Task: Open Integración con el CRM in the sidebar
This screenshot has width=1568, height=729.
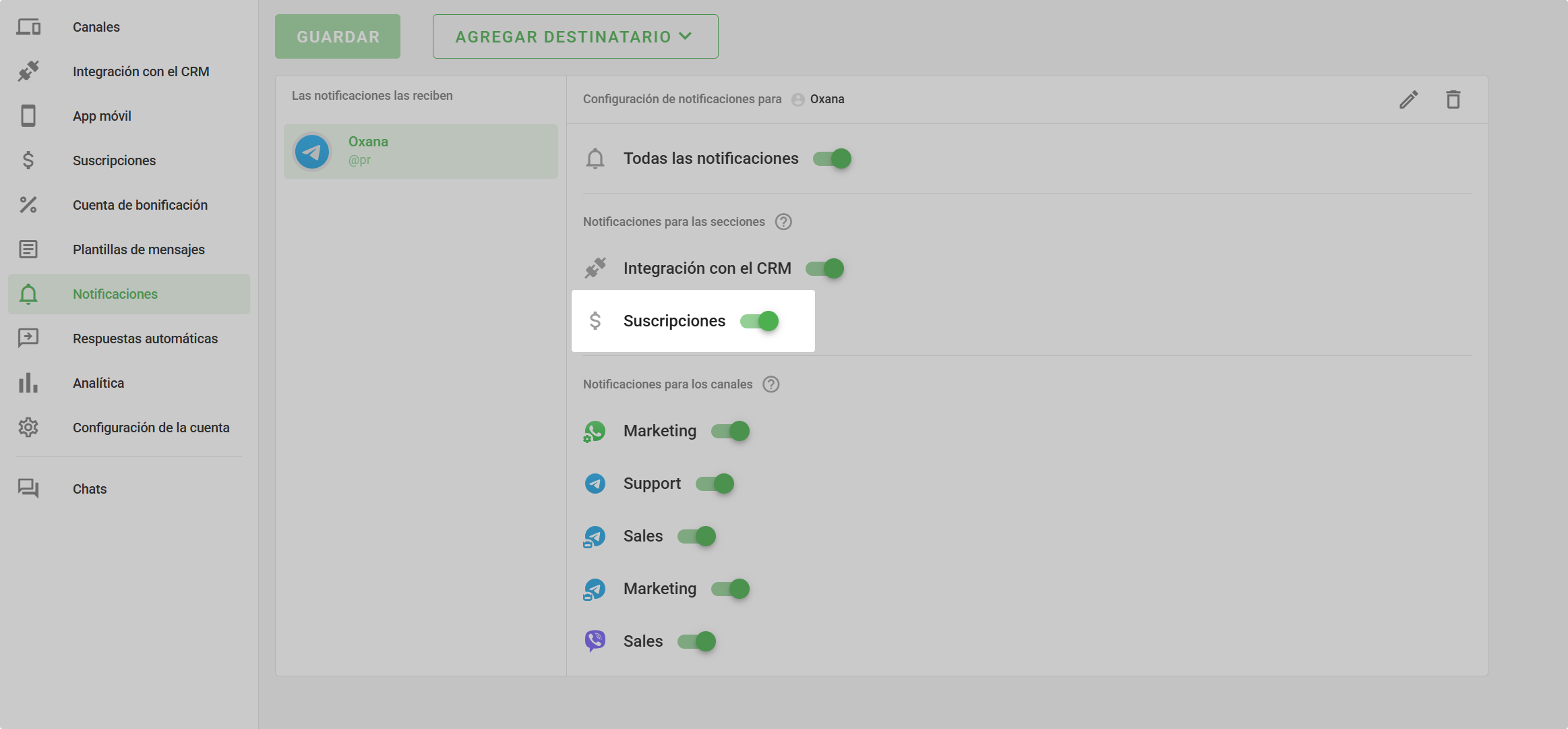Action: click(x=129, y=71)
